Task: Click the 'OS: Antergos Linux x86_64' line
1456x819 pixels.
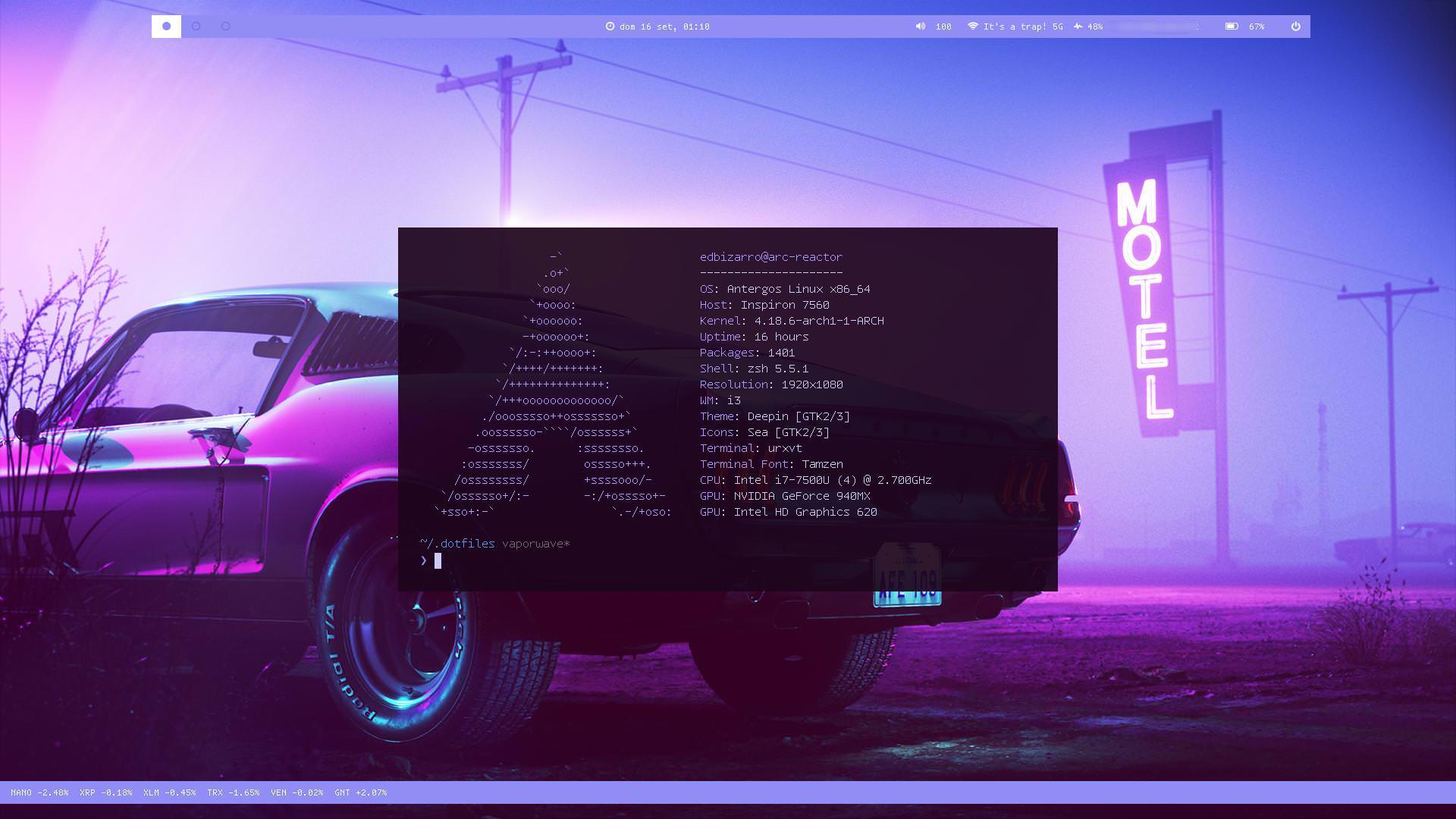Action: (785, 289)
